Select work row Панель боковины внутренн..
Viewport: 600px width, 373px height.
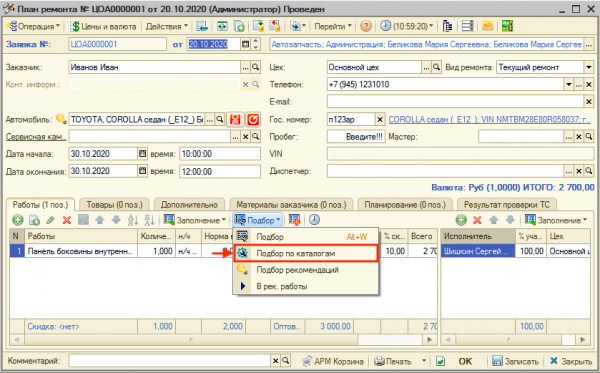[x=81, y=251]
